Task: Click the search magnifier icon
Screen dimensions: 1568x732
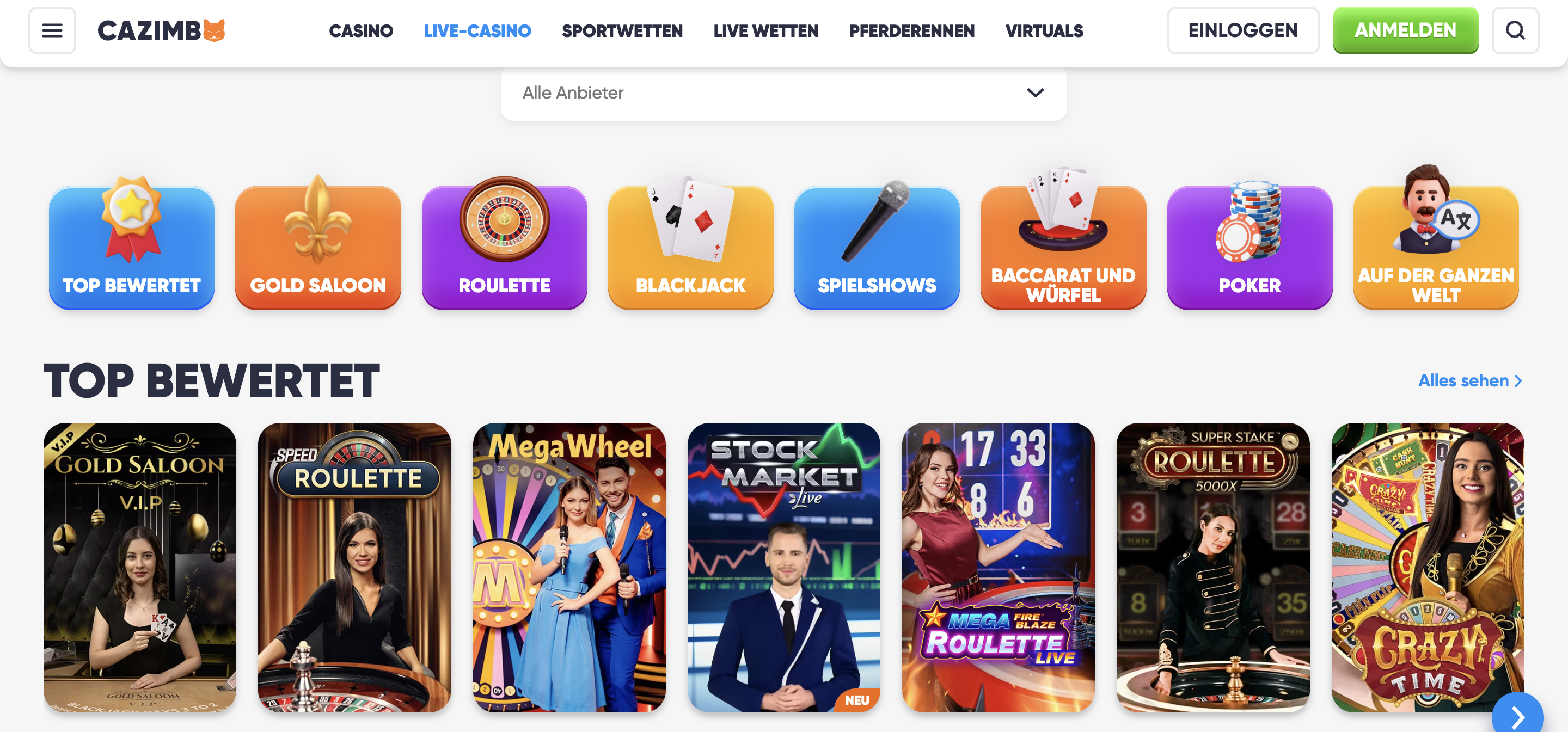Action: coord(1516,30)
